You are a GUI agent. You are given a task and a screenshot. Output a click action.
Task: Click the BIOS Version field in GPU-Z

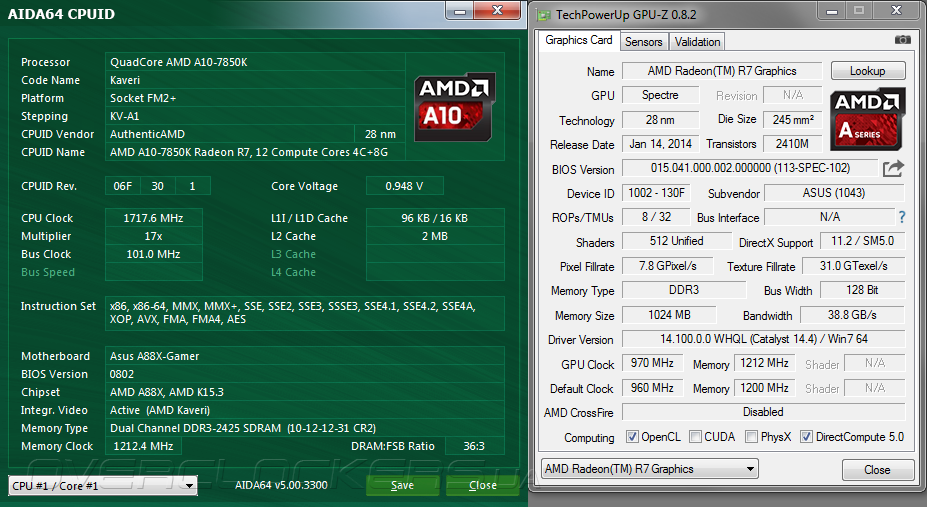[750, 168]
